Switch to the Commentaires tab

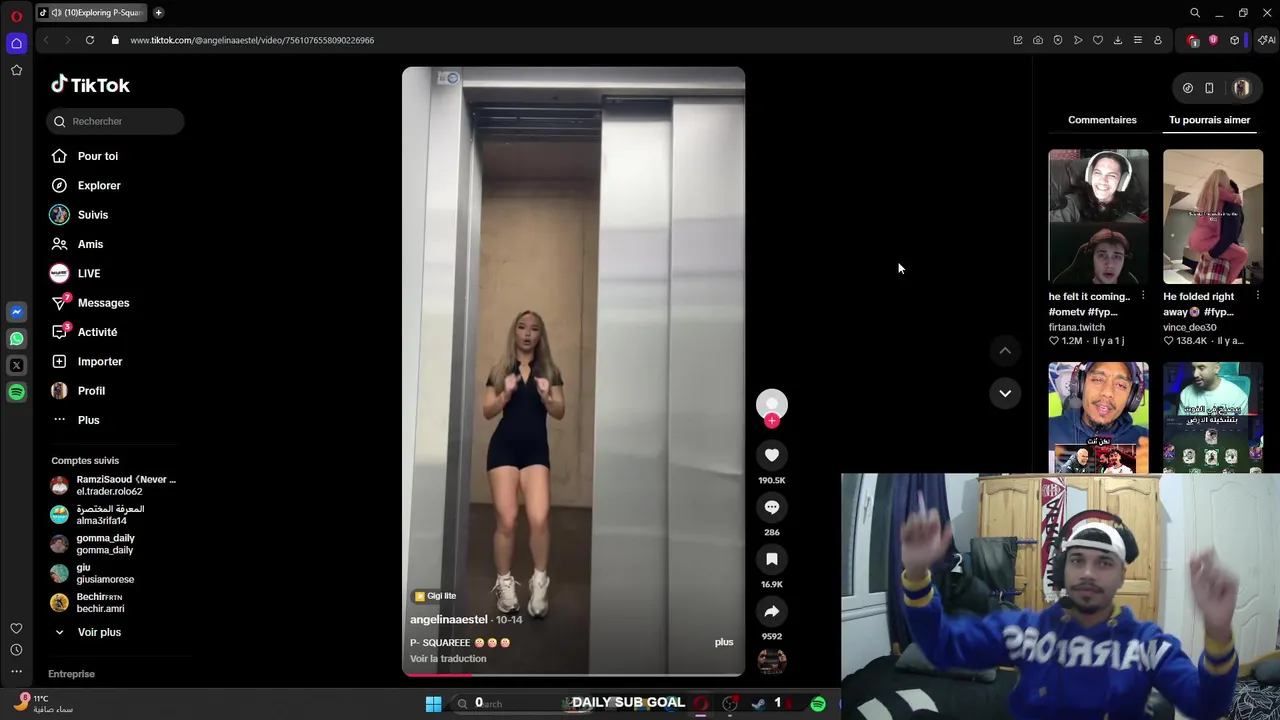tap(1102, 120)
